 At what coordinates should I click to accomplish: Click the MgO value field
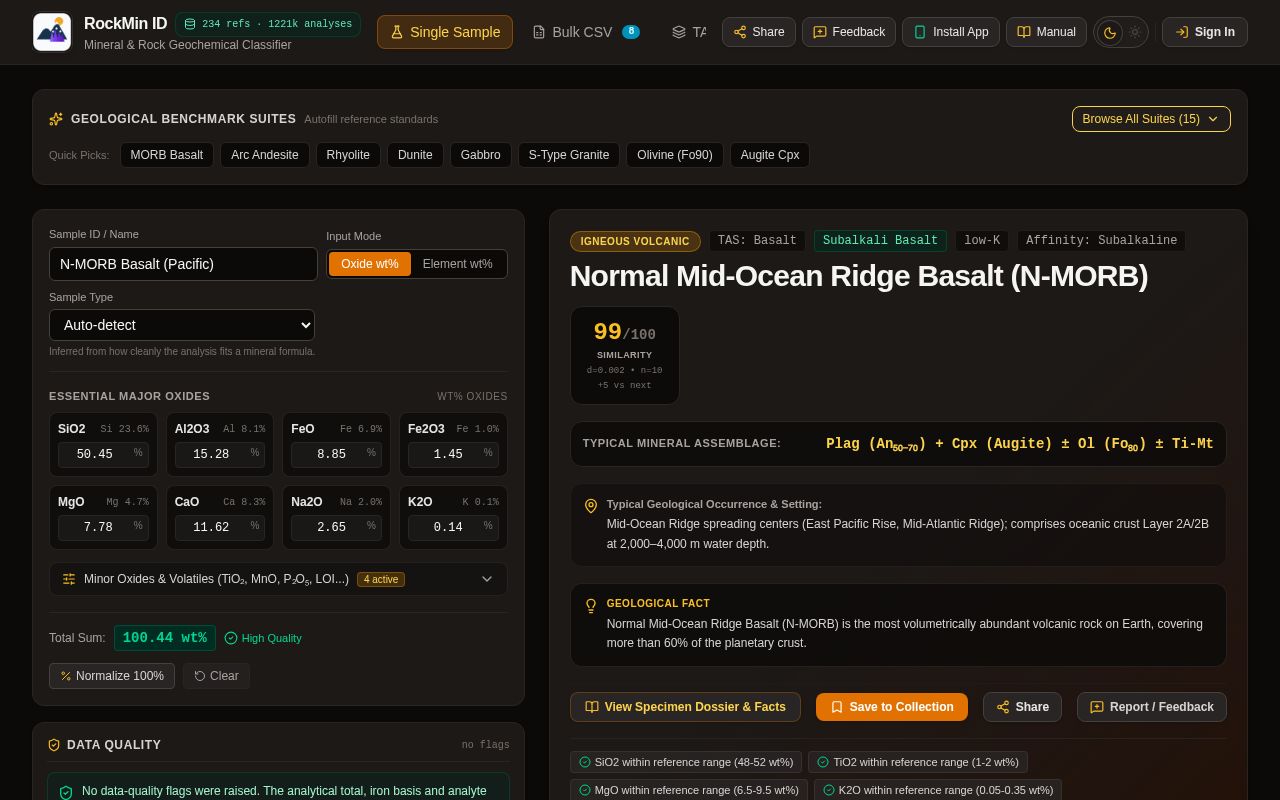click(102, 527)
